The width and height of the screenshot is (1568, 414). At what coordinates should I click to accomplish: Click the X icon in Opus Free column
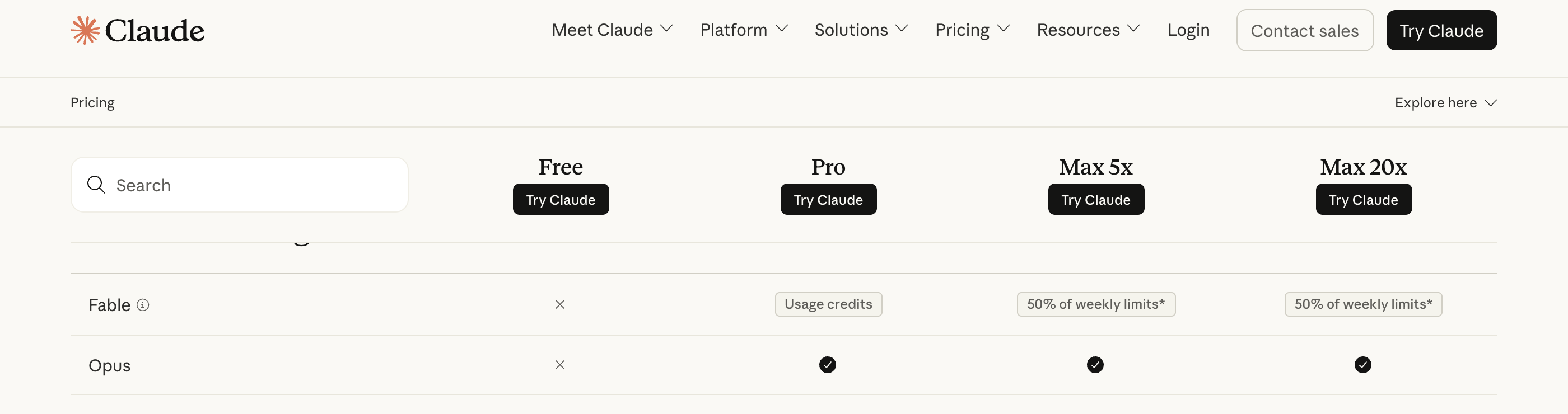[560, 365]
